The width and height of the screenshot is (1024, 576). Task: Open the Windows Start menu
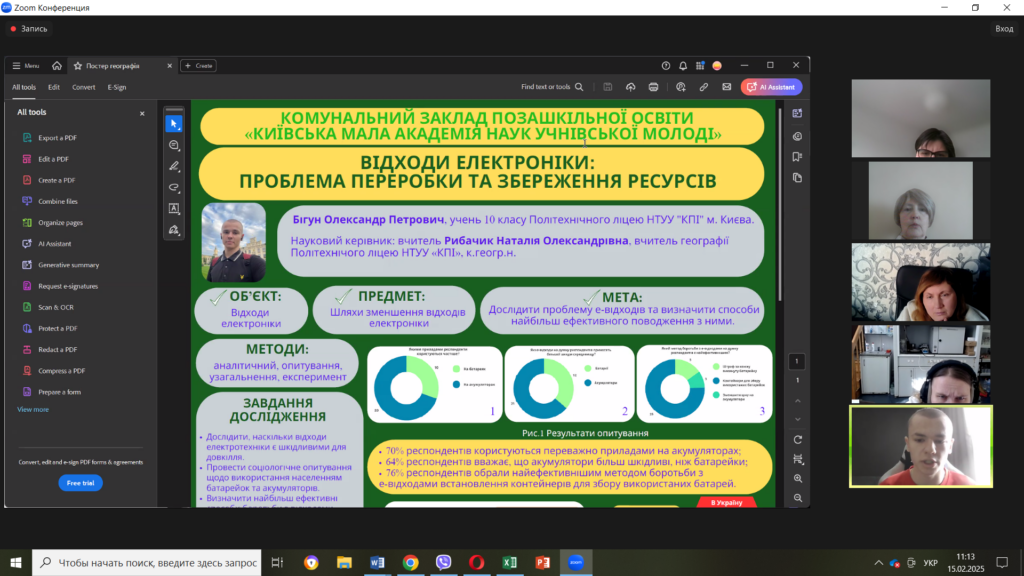(16, 562)
